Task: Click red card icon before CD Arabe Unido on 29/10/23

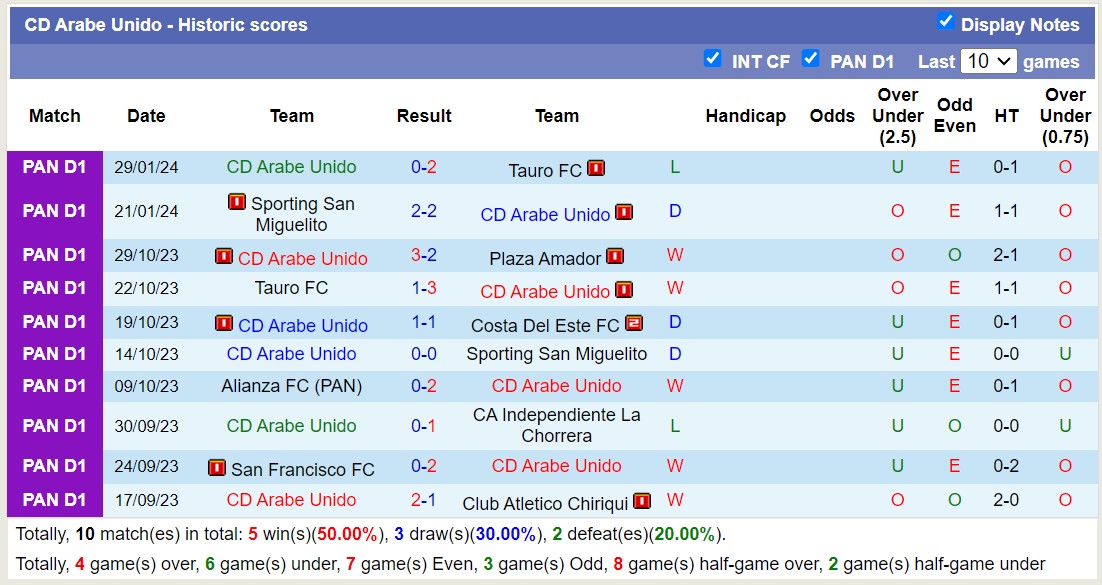Action: click(224, 257)
